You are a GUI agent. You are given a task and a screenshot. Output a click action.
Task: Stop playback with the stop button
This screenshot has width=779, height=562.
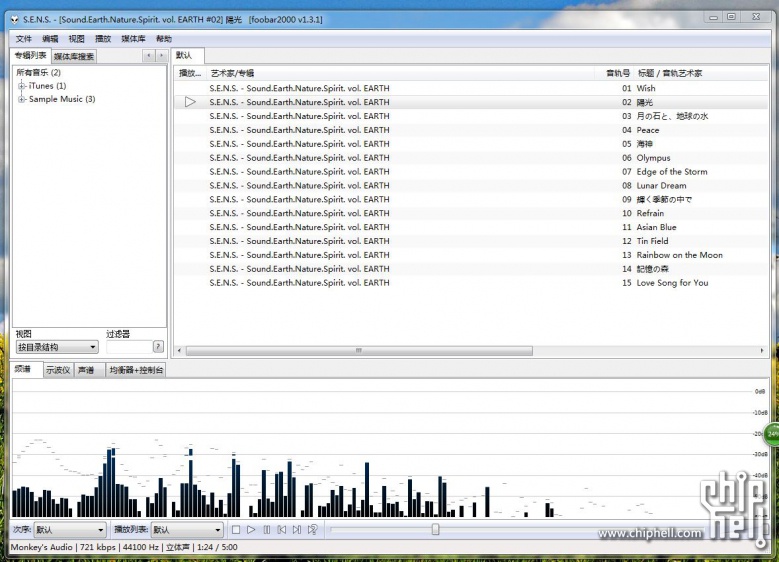[x=236, y=530]
